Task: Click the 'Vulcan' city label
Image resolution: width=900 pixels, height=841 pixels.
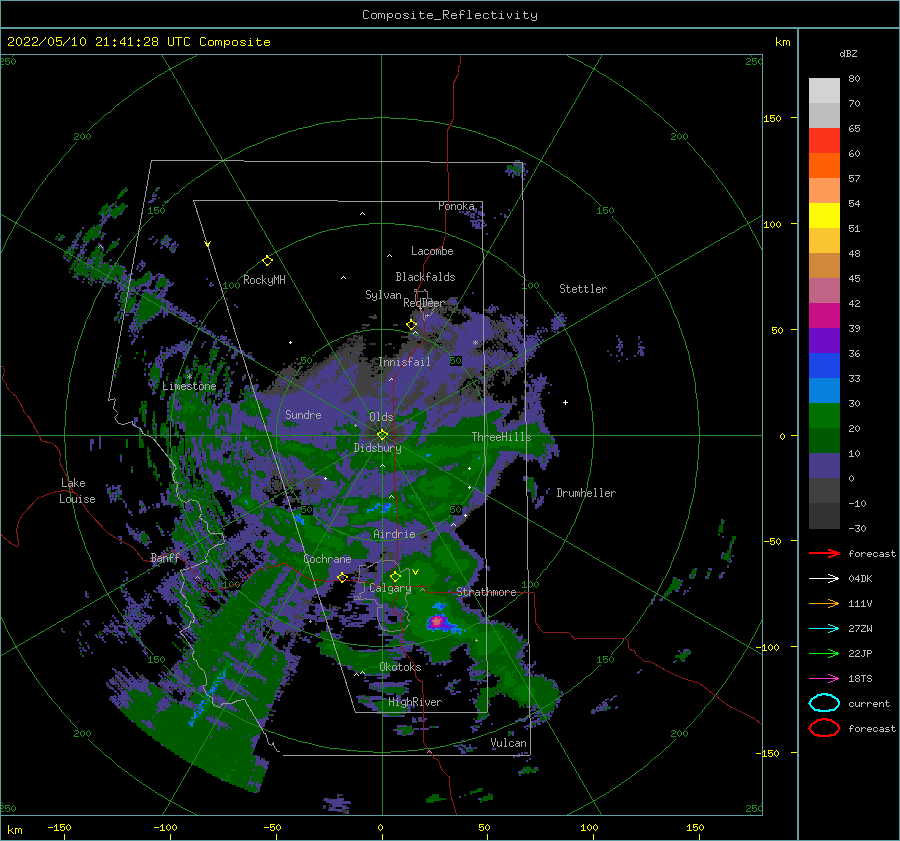Action: point(508,743)
